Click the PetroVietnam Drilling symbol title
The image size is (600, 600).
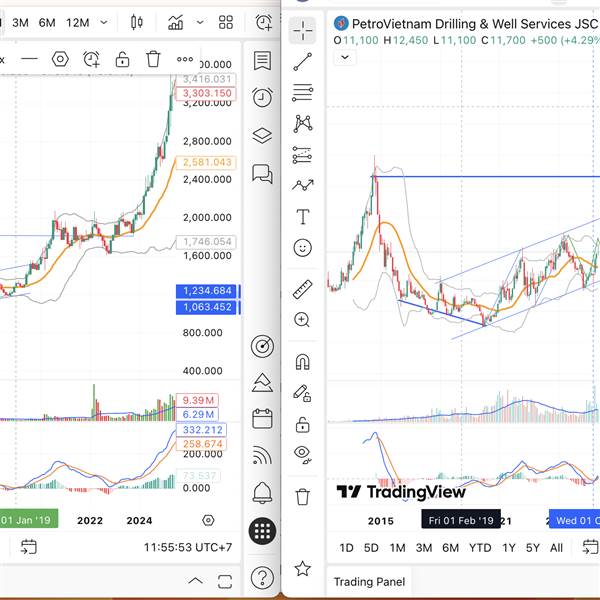click(475, 24)
